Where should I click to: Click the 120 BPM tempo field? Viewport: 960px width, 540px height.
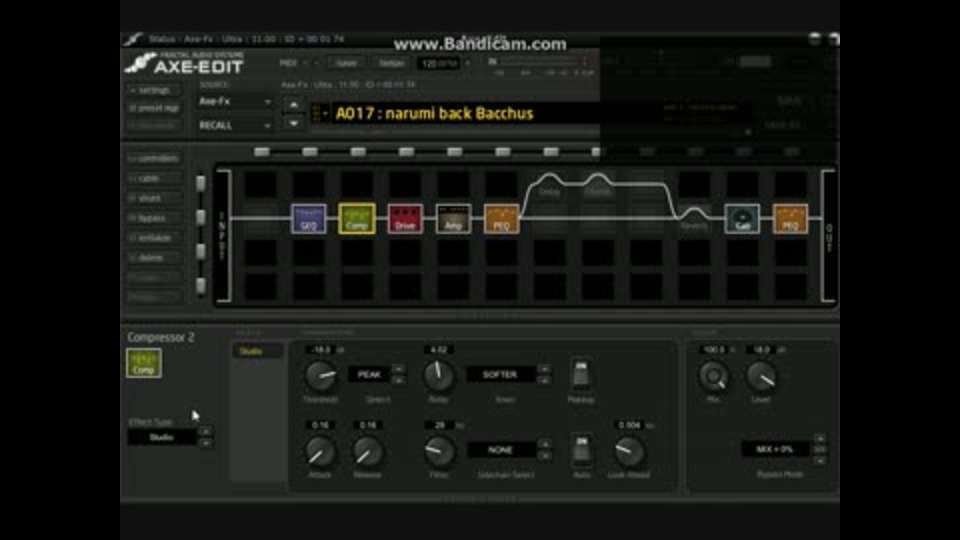point(440,63)
